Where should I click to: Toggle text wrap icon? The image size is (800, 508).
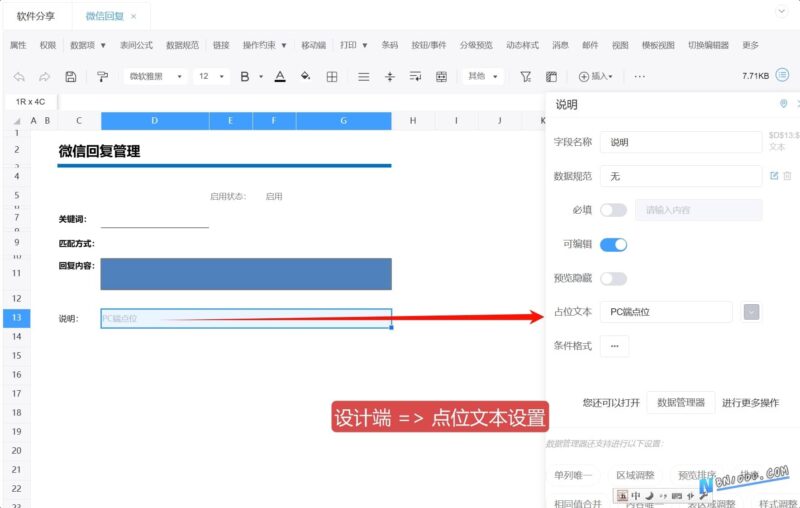click(x=415, y=77)
